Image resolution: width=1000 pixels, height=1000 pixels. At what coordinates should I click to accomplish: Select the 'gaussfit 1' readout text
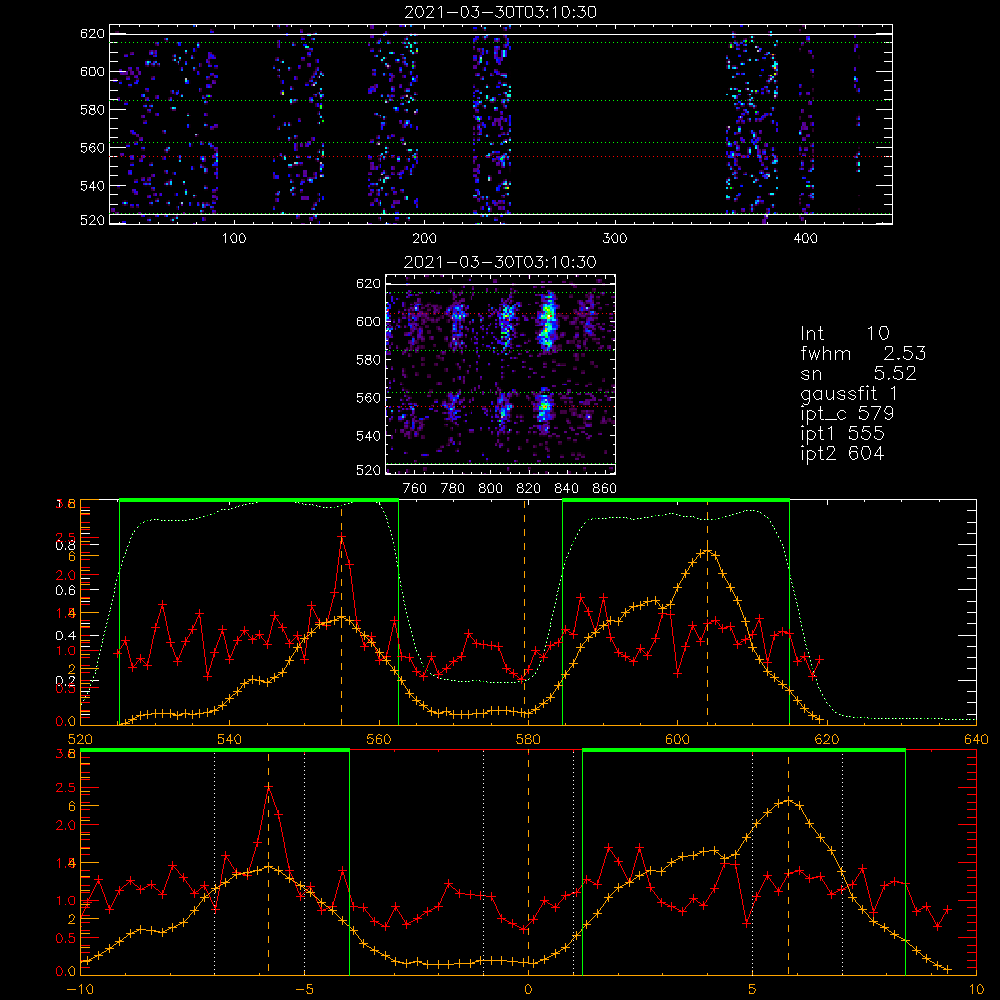tap(849, 393)
